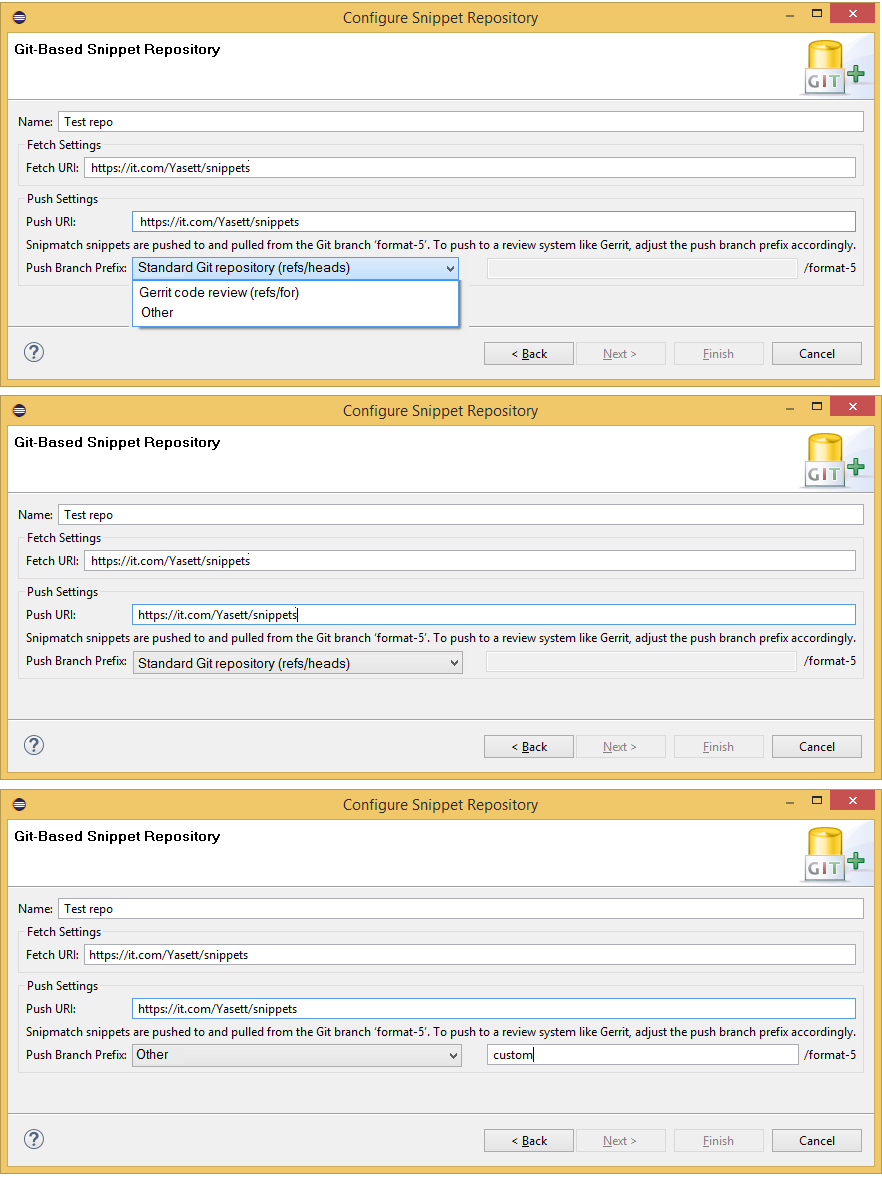
Task: Click the Push URI field in middle dialog
Action: coord(494,615)
